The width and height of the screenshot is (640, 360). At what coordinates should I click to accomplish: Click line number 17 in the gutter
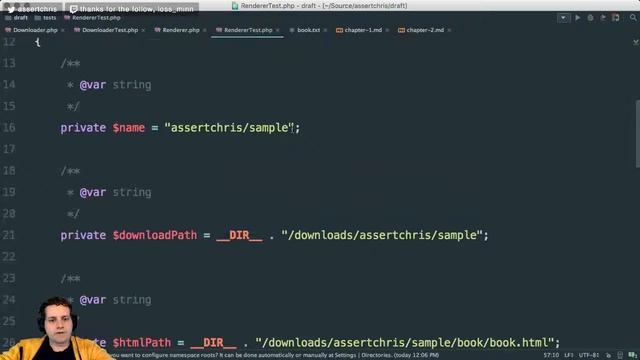pyautogui.click(x=9, y=149)
